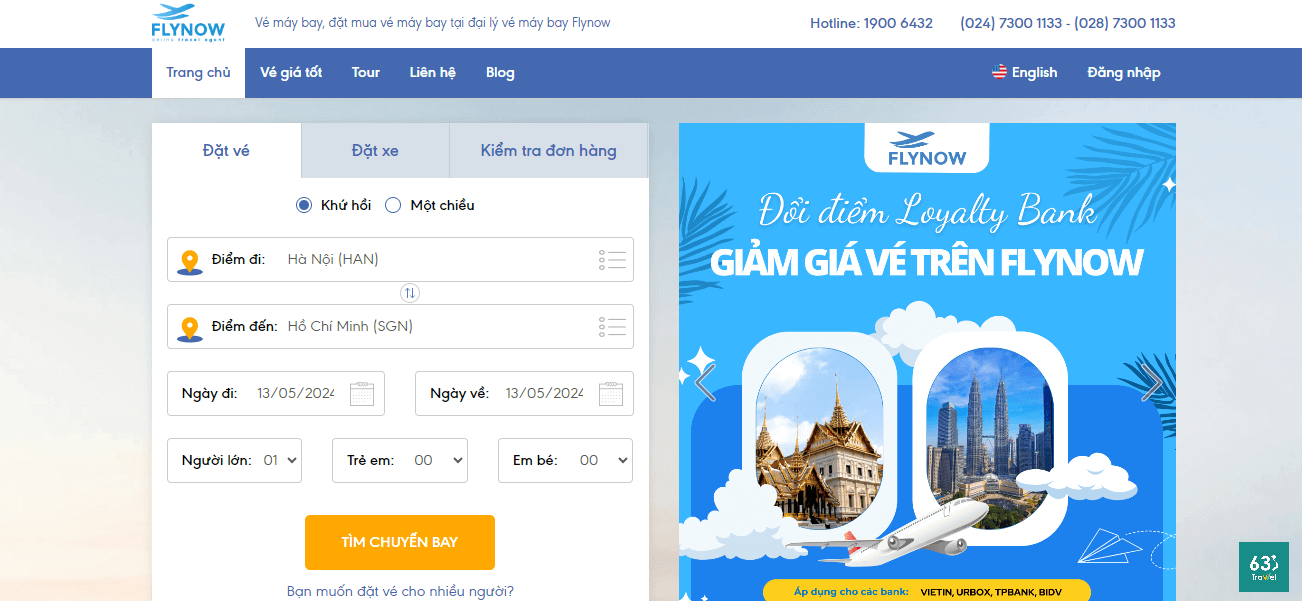Open the Kiểm tra đơn hàng tab

click(548, 150)
